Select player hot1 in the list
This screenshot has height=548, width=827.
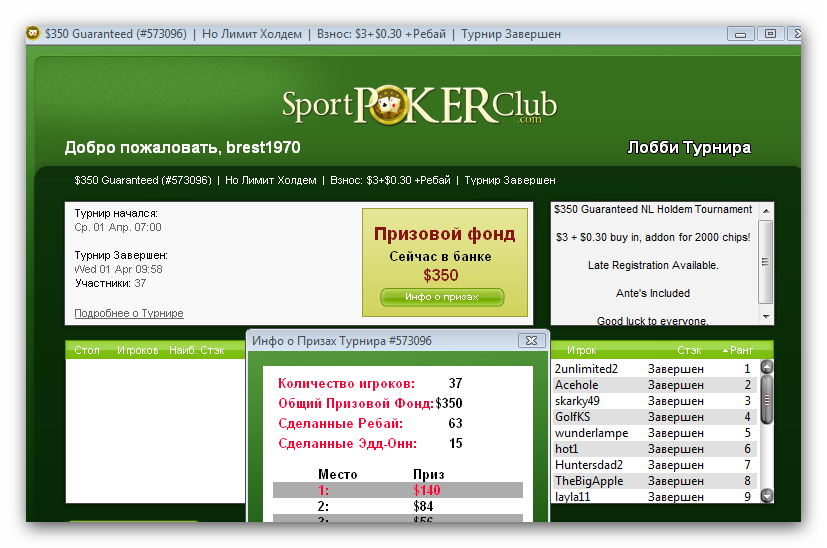coord(653,449)
